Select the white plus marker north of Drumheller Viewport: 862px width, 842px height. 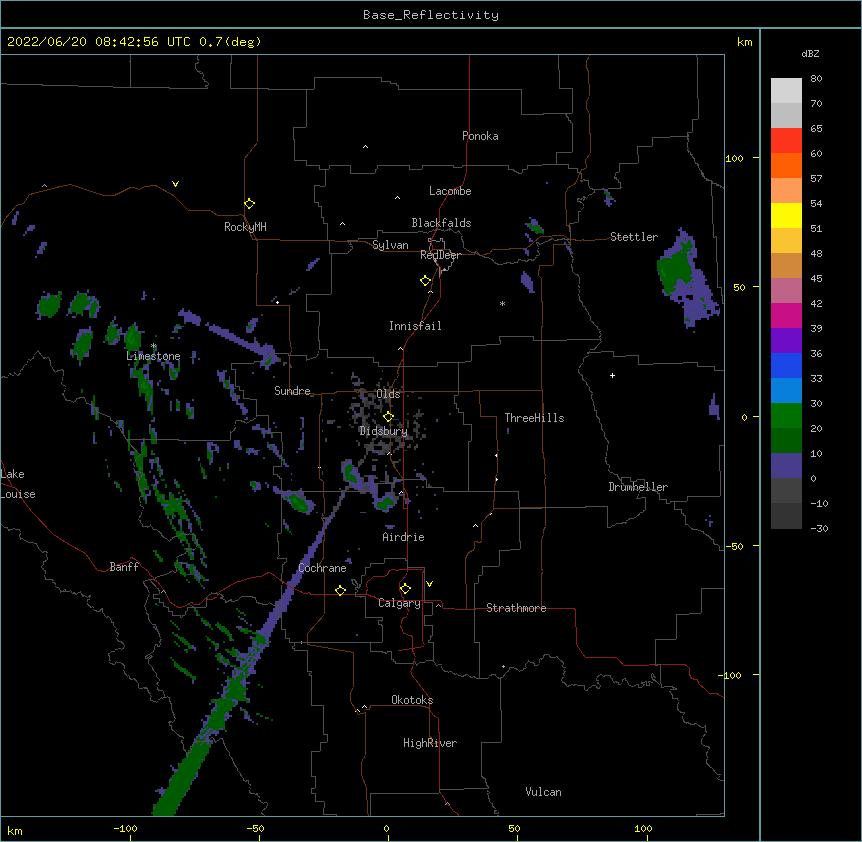pyautogui.click(x=612, y=375)
